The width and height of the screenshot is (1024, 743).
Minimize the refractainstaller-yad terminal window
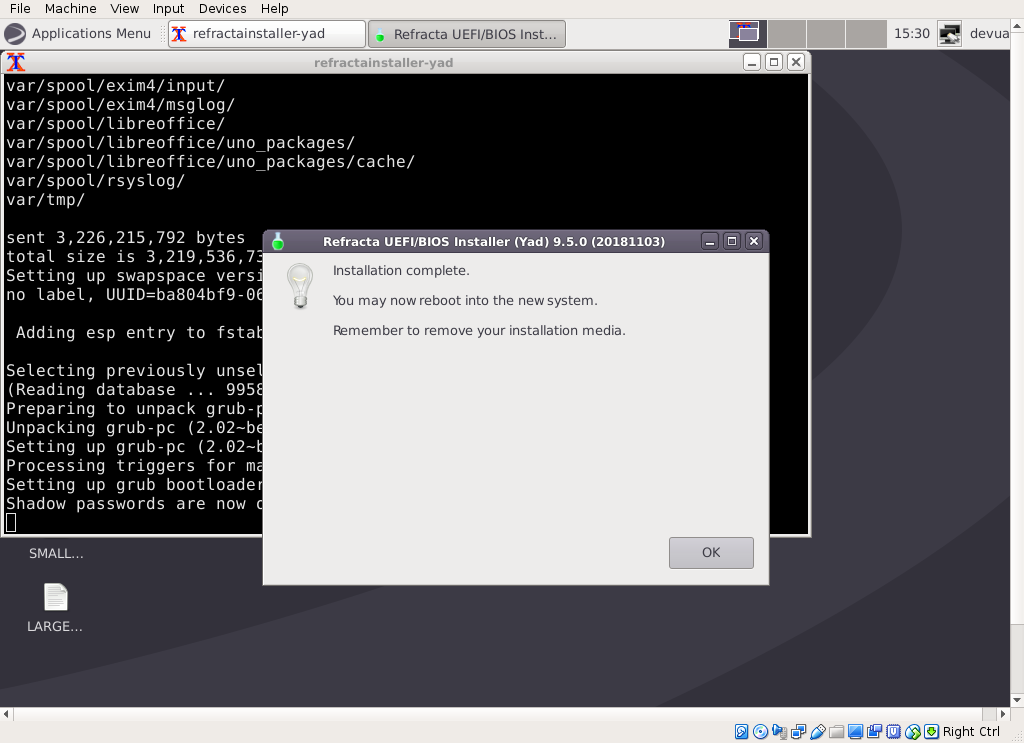click(x=752, y=63)
